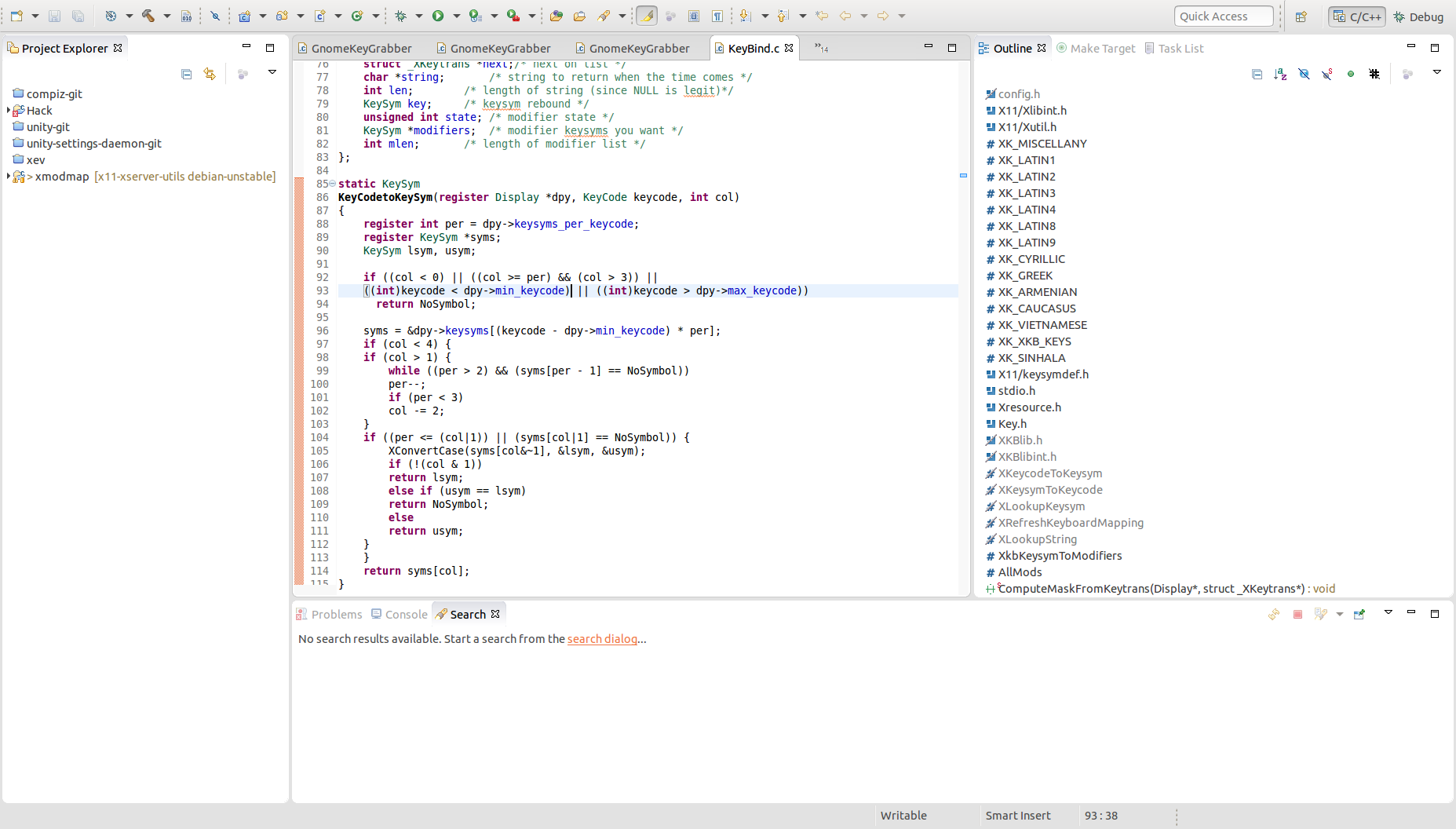
Task: Click Last Edit Location arrow icon
Action: (x=822, y=16)
